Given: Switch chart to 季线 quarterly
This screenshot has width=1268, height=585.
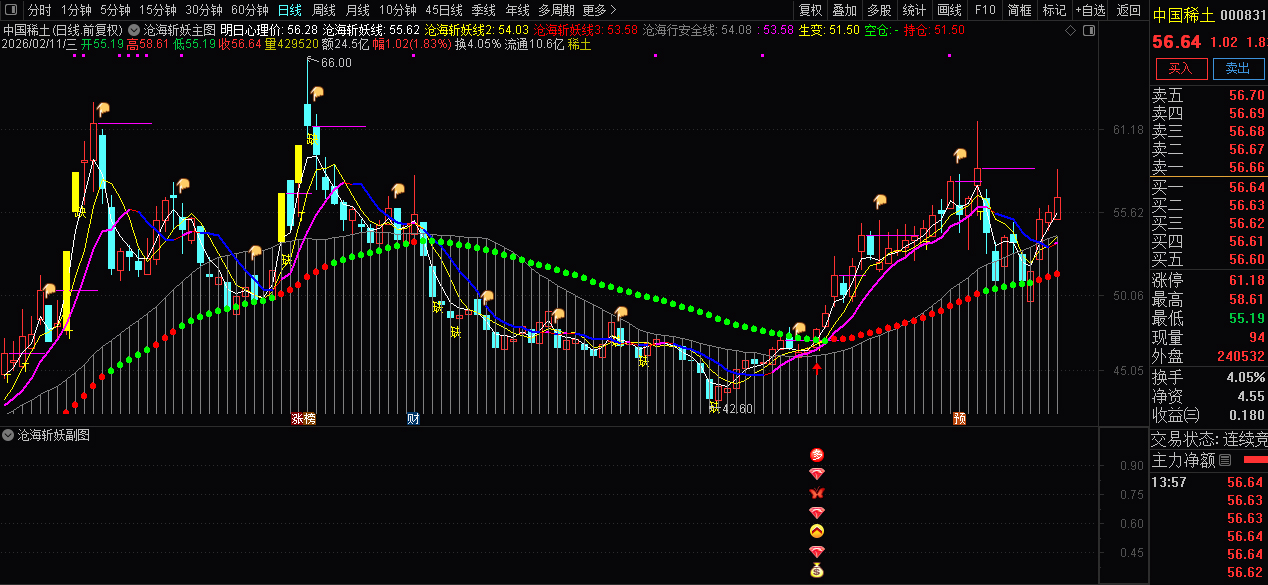Looking at the screenshot, I should tap(484, 10).
